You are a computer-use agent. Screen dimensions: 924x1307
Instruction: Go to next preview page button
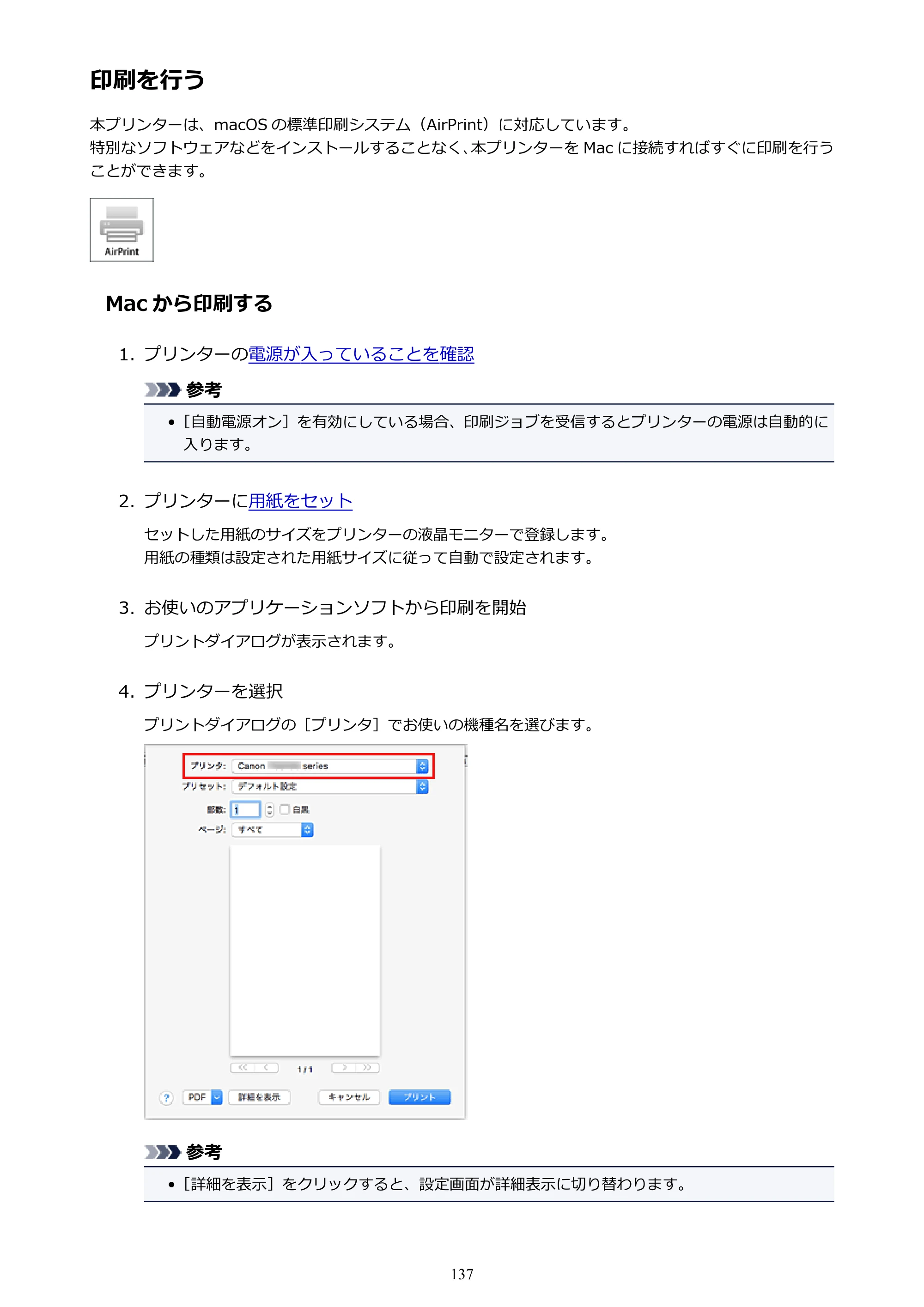pos(344,1068)
